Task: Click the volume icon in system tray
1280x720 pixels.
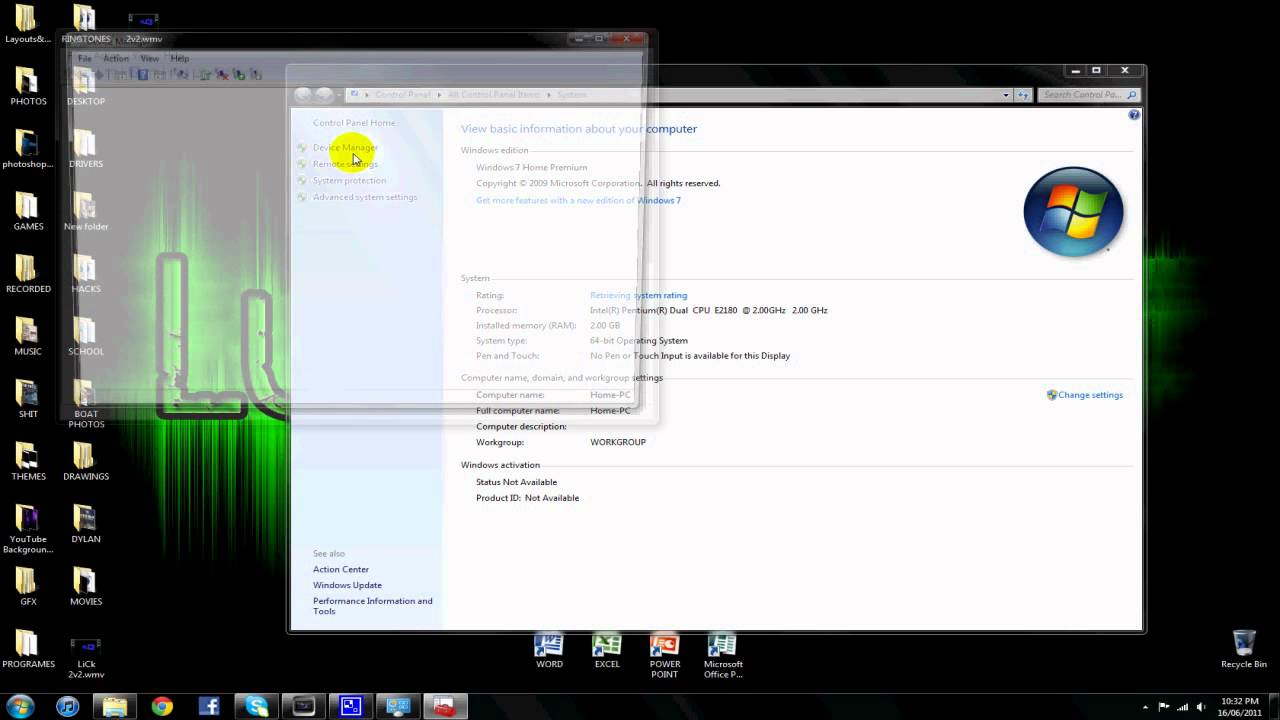Action: [1202, 707]
